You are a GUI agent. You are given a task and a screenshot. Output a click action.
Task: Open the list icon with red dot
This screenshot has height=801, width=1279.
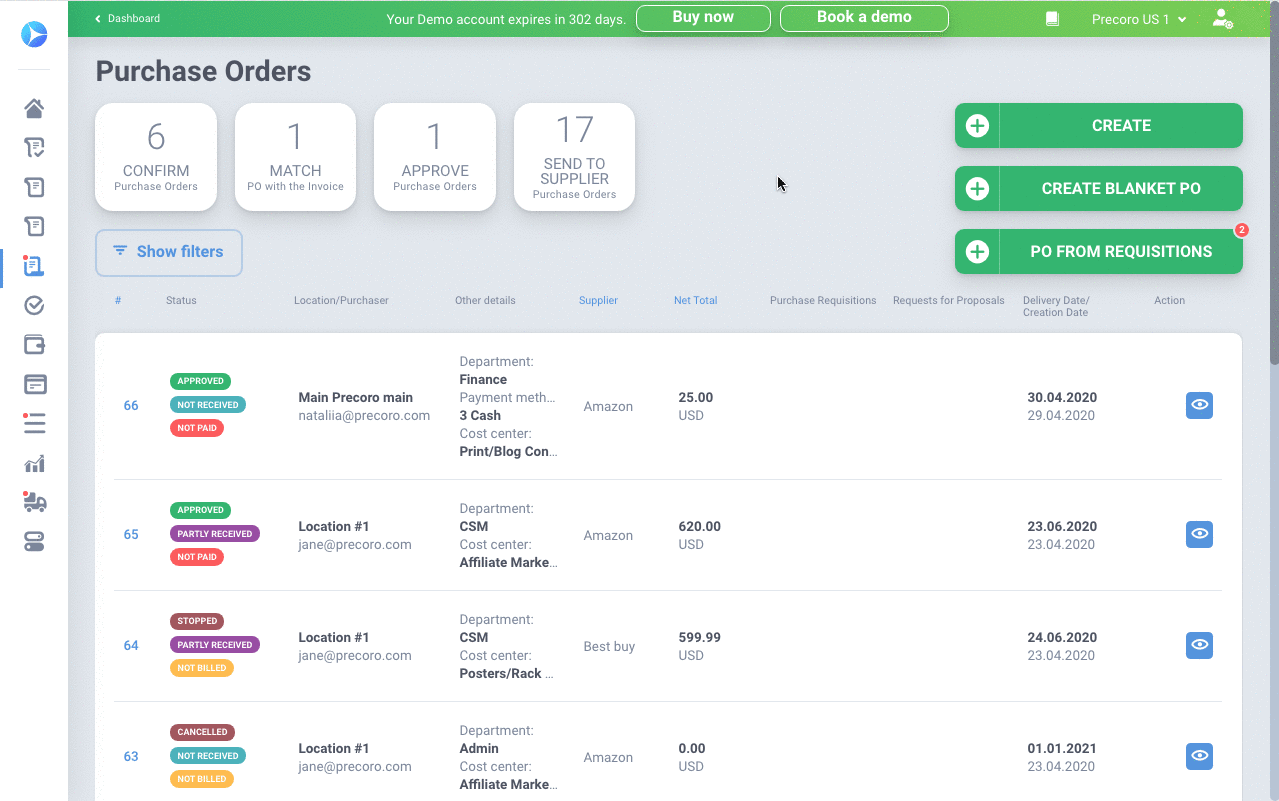34,424
